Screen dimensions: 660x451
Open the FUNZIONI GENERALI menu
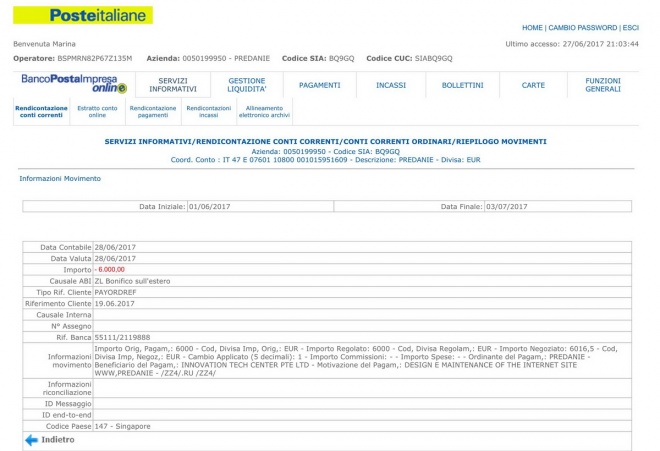[603, 85]
